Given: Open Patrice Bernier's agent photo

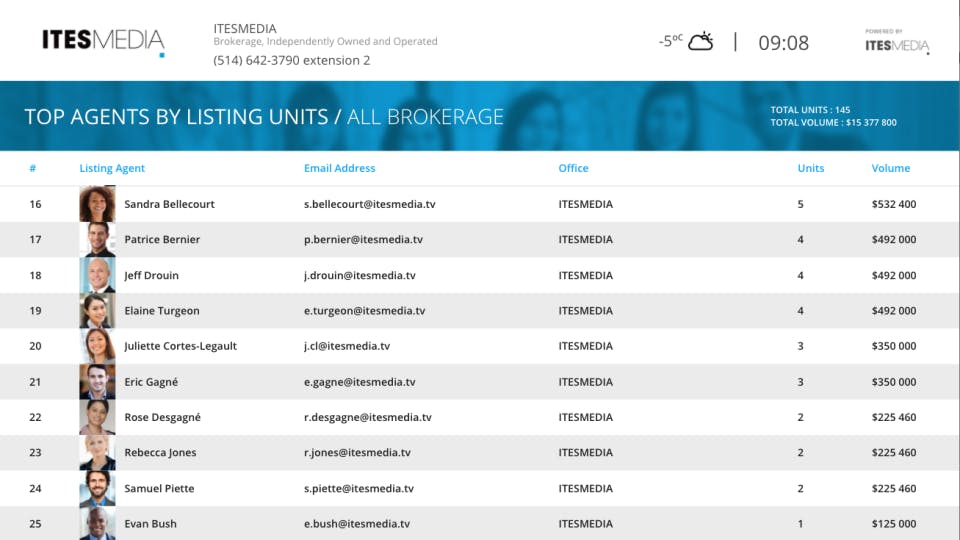Looking at the screenshot, I should click(x=97, y=240).
